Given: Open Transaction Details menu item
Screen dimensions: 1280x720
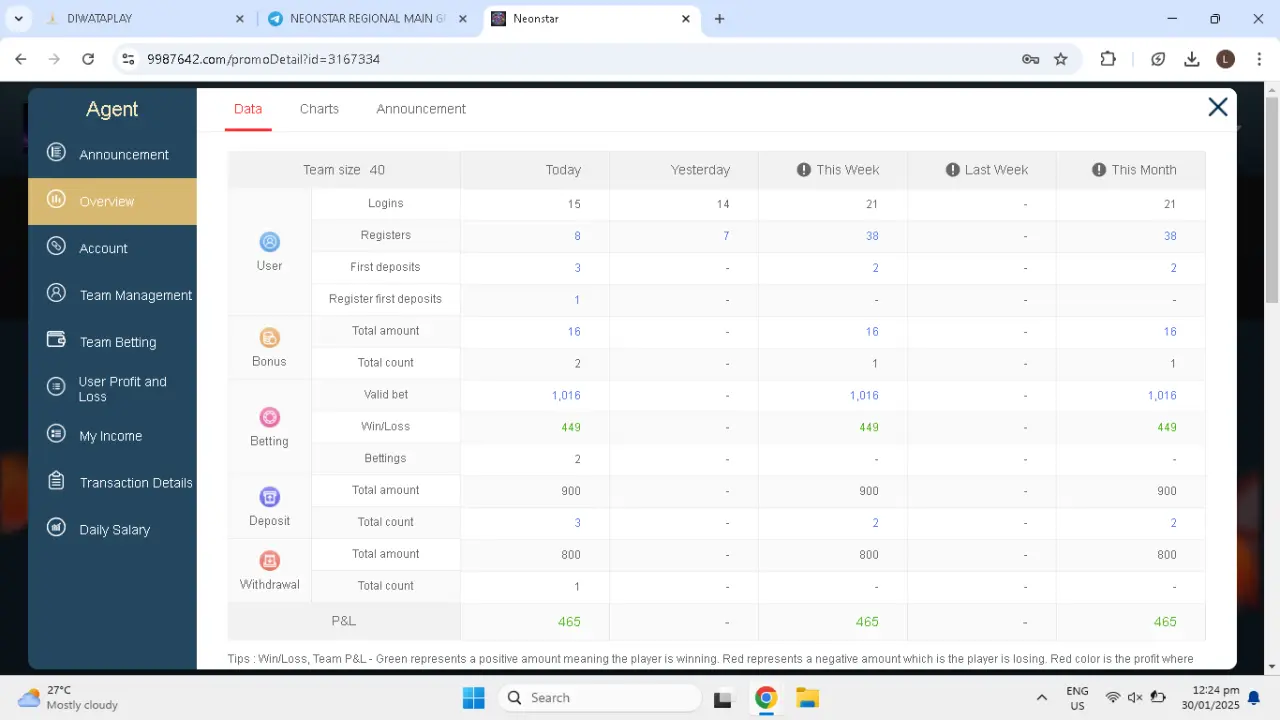Looking at the screenshot, I should click(112, 482).
